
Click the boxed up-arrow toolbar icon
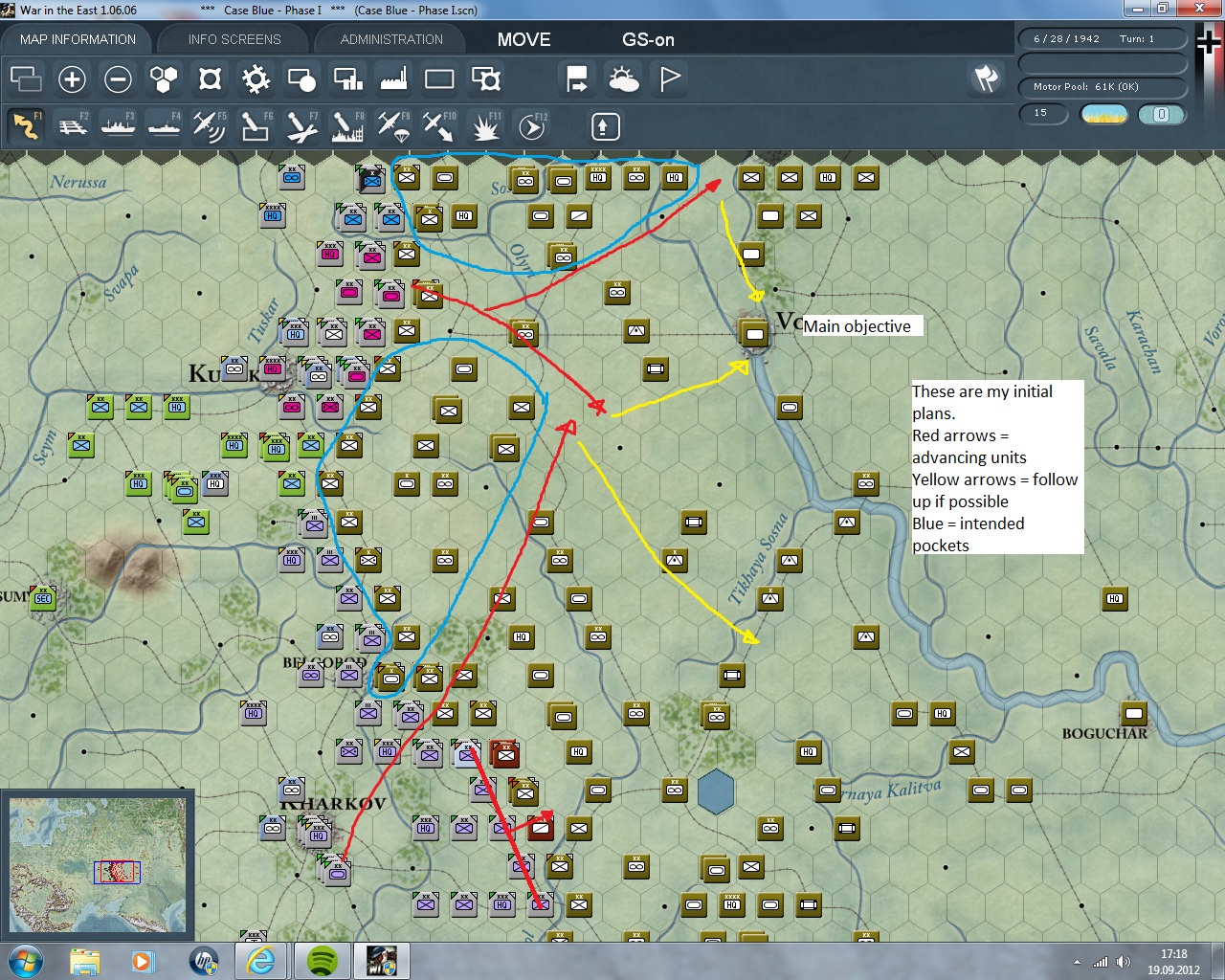605,126
